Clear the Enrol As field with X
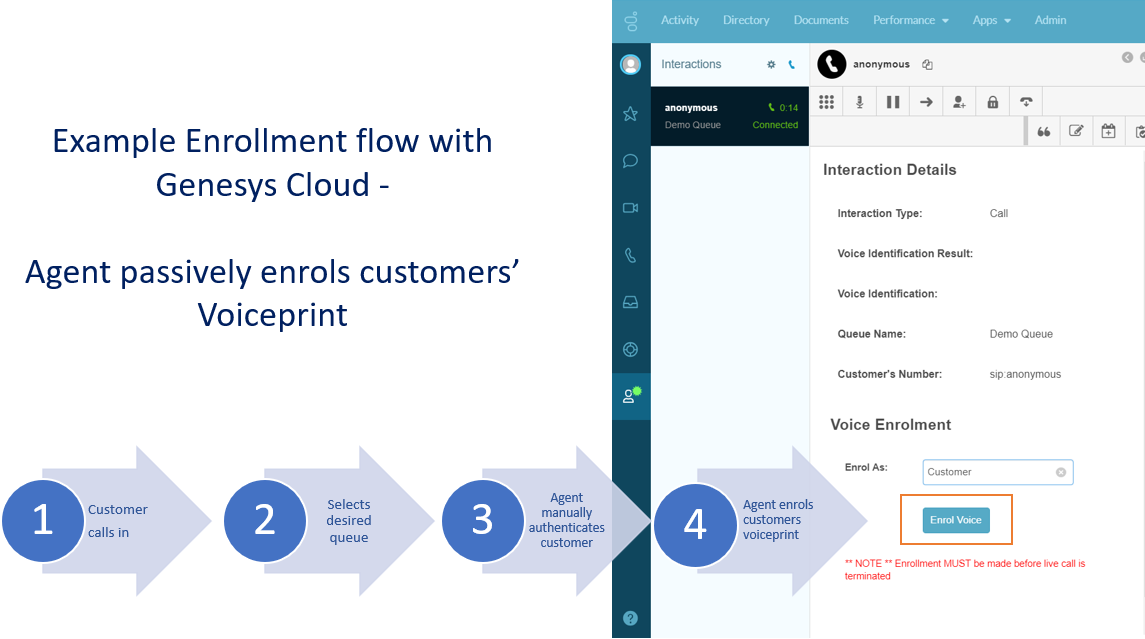The height and width of the screenshot is (639, 1145). pyautogui.click(x=1061, y=472)
